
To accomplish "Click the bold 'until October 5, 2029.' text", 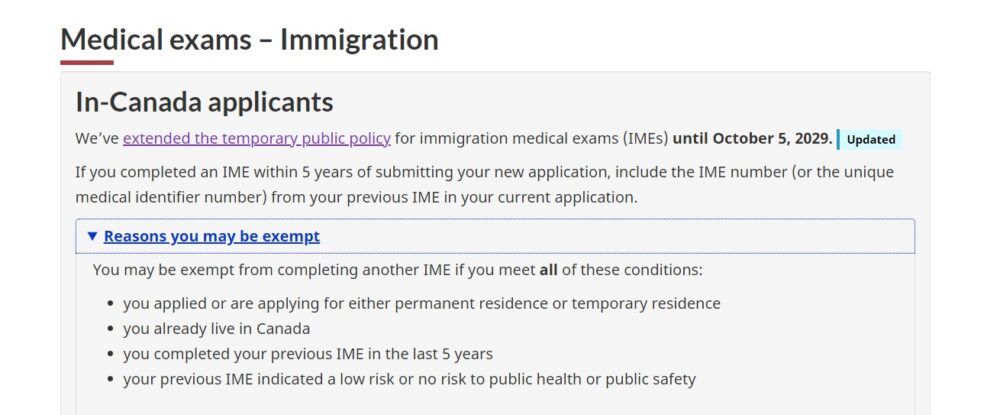I will pos(753,139).
